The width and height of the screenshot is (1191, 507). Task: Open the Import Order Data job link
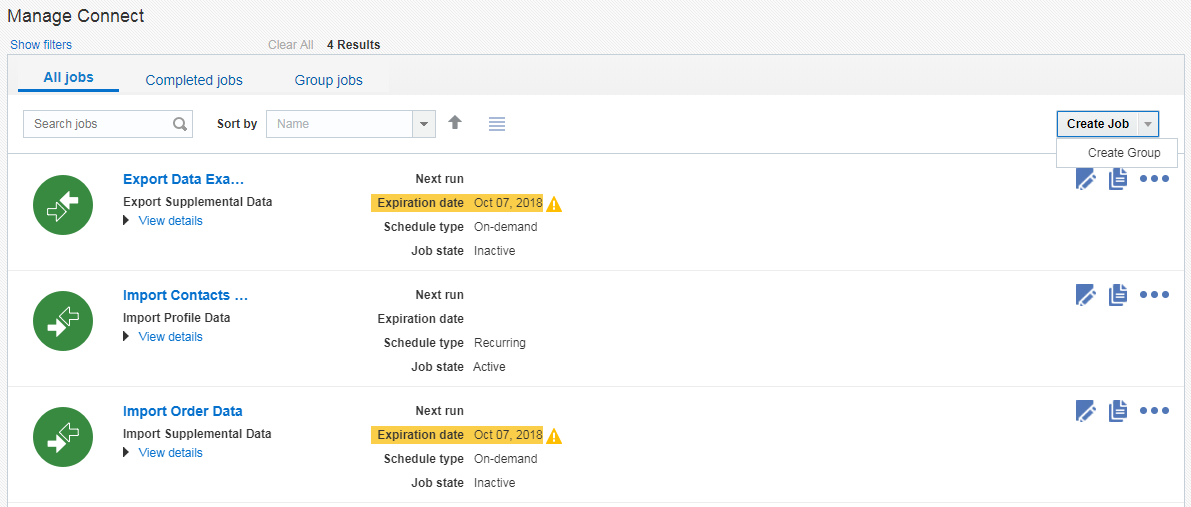coord(183,411)
